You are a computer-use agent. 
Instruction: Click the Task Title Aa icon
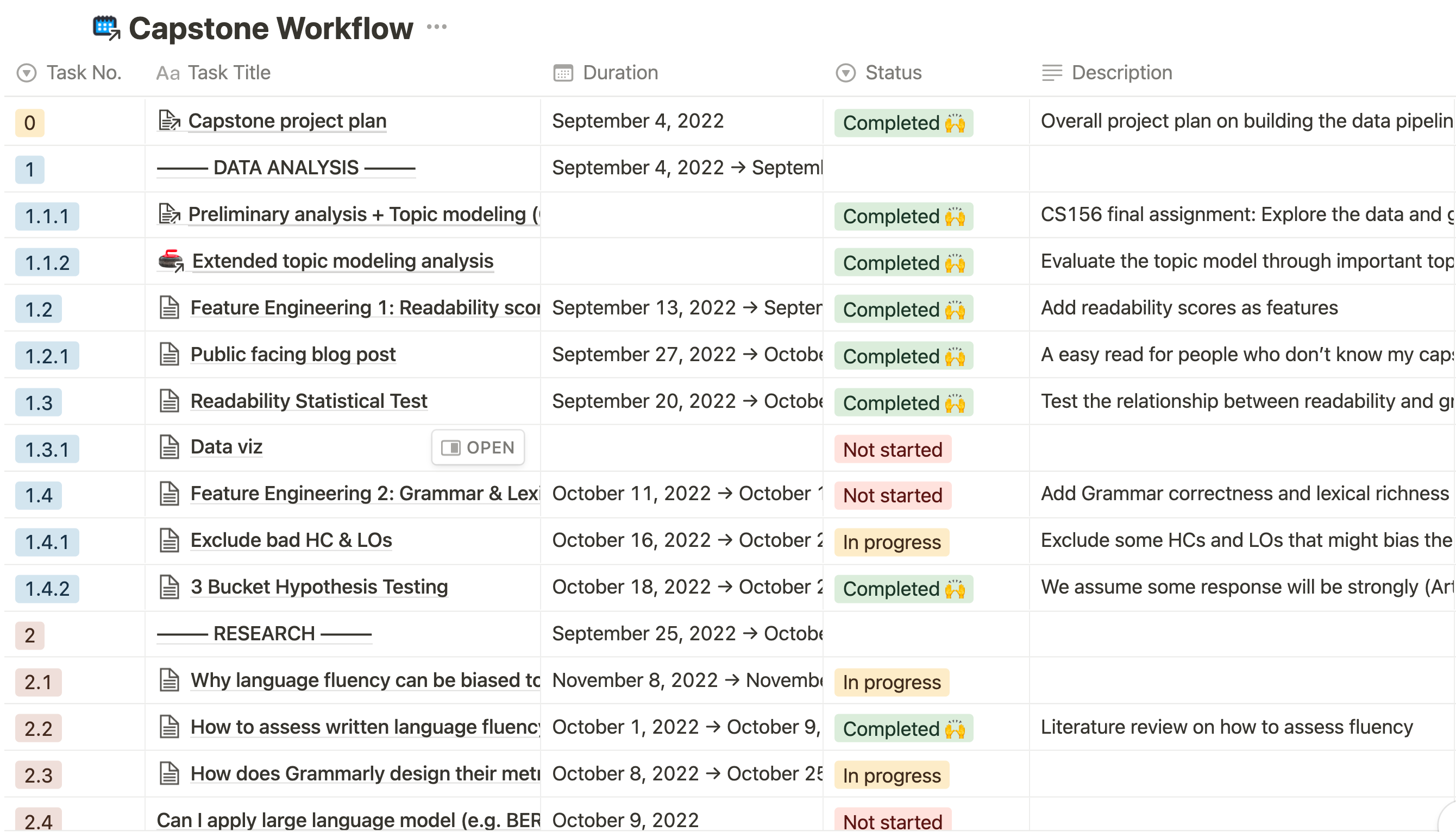click(167, 73)
